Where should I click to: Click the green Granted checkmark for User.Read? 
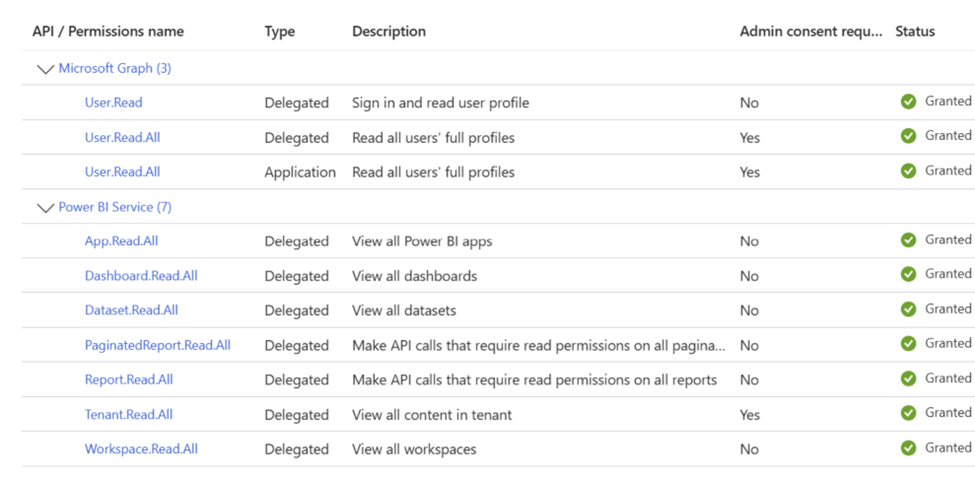tap(908, 101)
